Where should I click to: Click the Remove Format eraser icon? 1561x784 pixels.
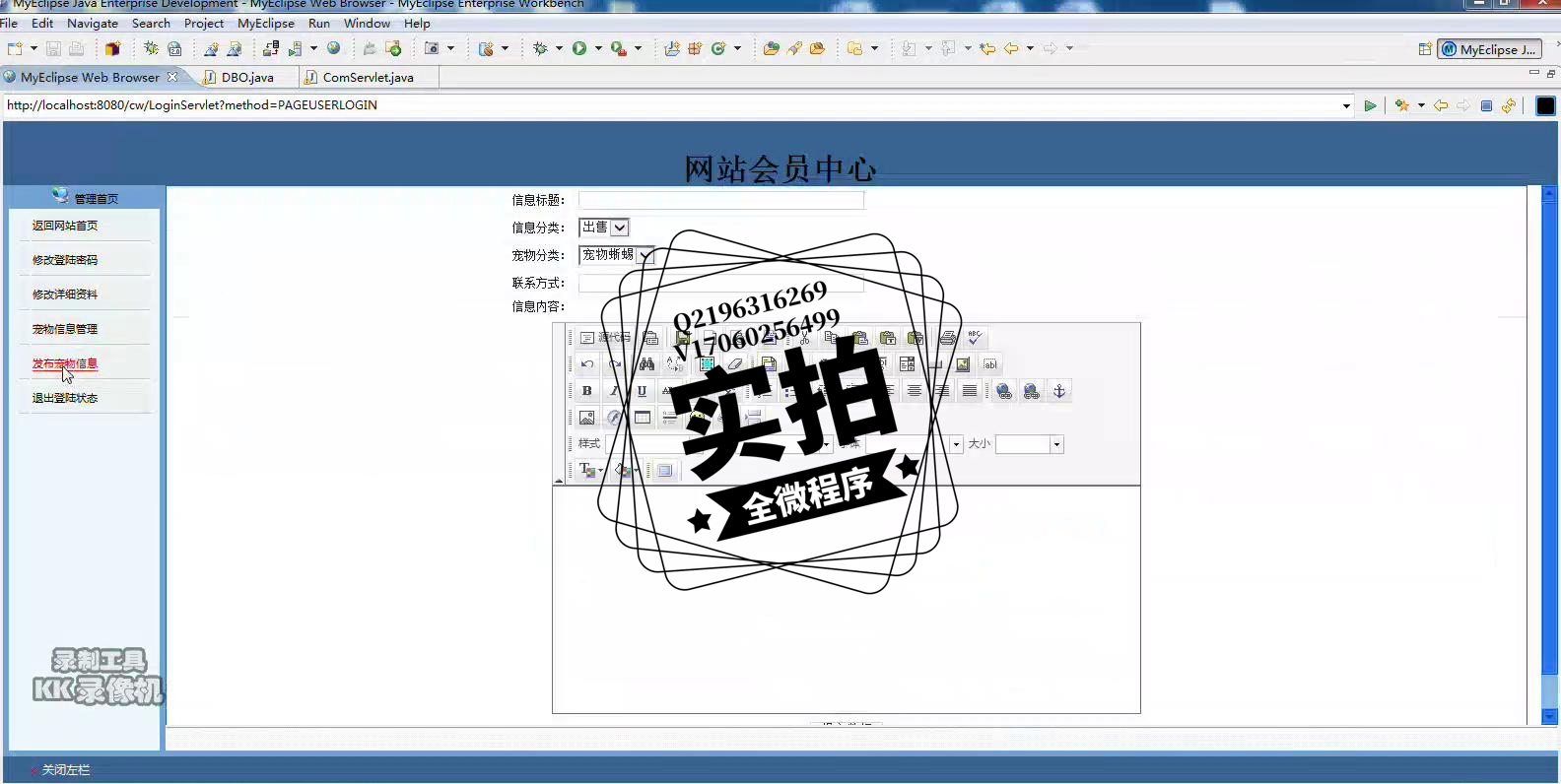pos(734,364)
